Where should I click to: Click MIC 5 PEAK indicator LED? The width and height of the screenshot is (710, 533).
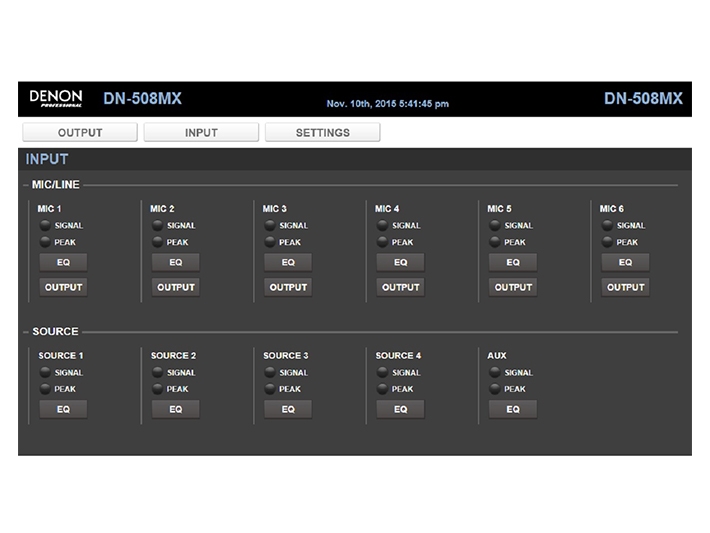(x=495, y=242)
